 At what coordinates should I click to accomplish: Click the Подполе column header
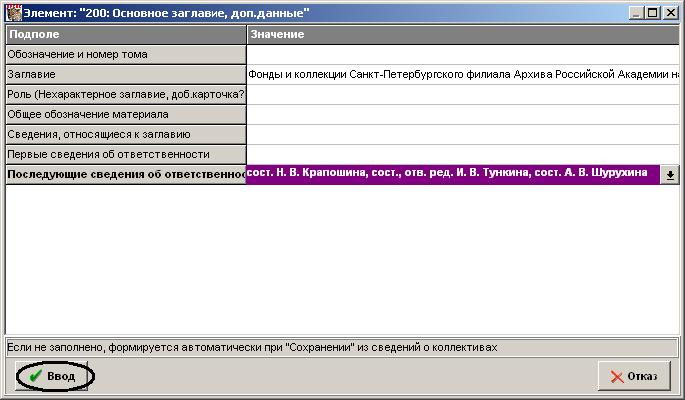coord(126,34)
